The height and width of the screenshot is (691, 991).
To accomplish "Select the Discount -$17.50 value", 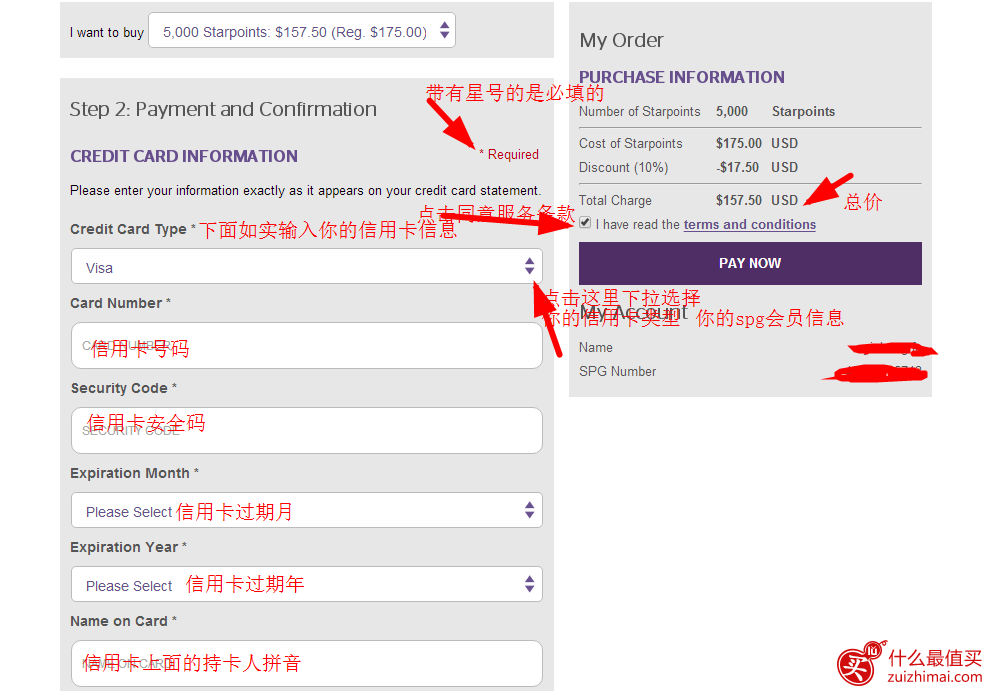I will click(x=737, y=168).
